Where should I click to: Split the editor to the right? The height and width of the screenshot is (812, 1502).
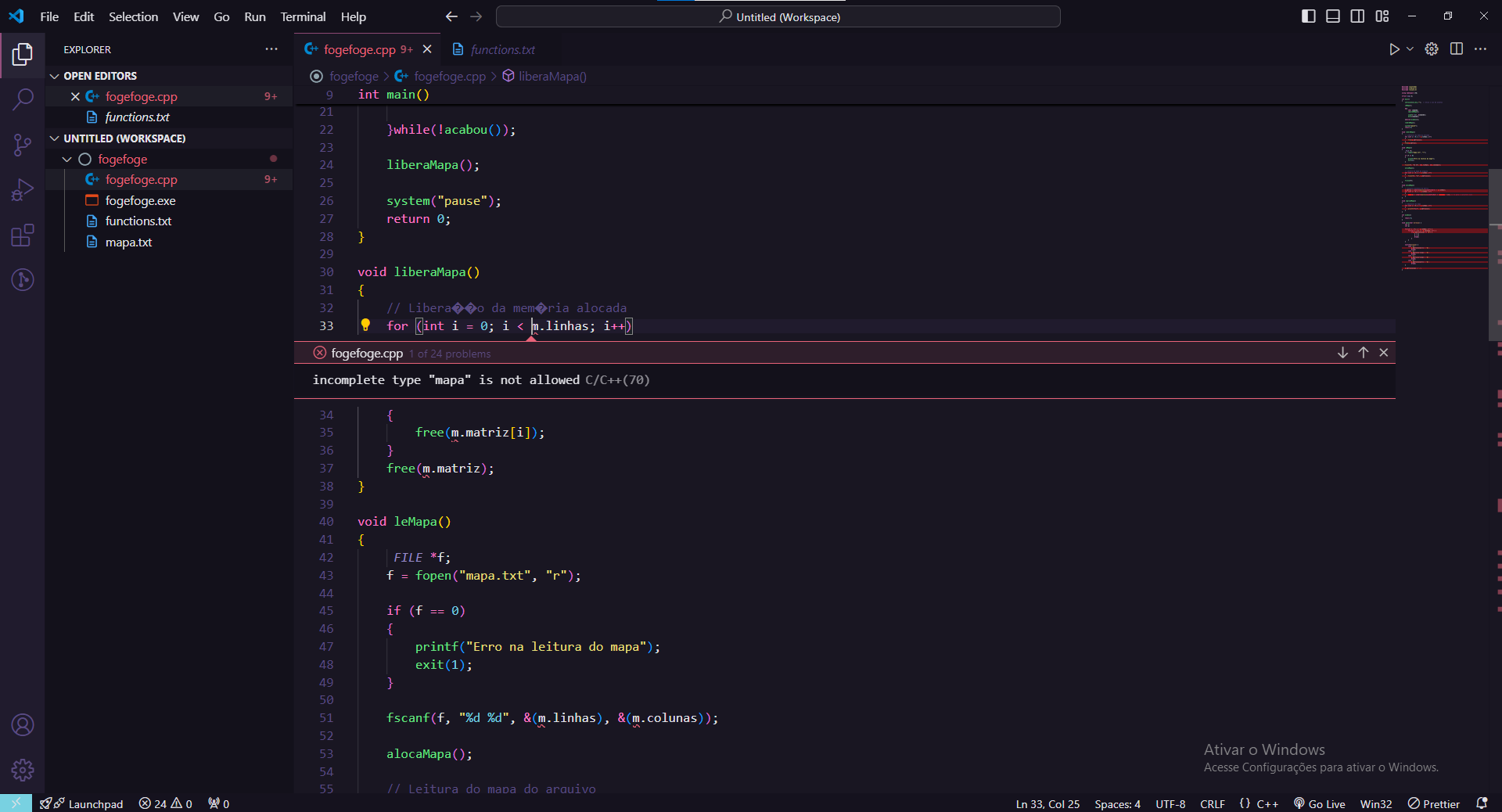click(1457, 49)
